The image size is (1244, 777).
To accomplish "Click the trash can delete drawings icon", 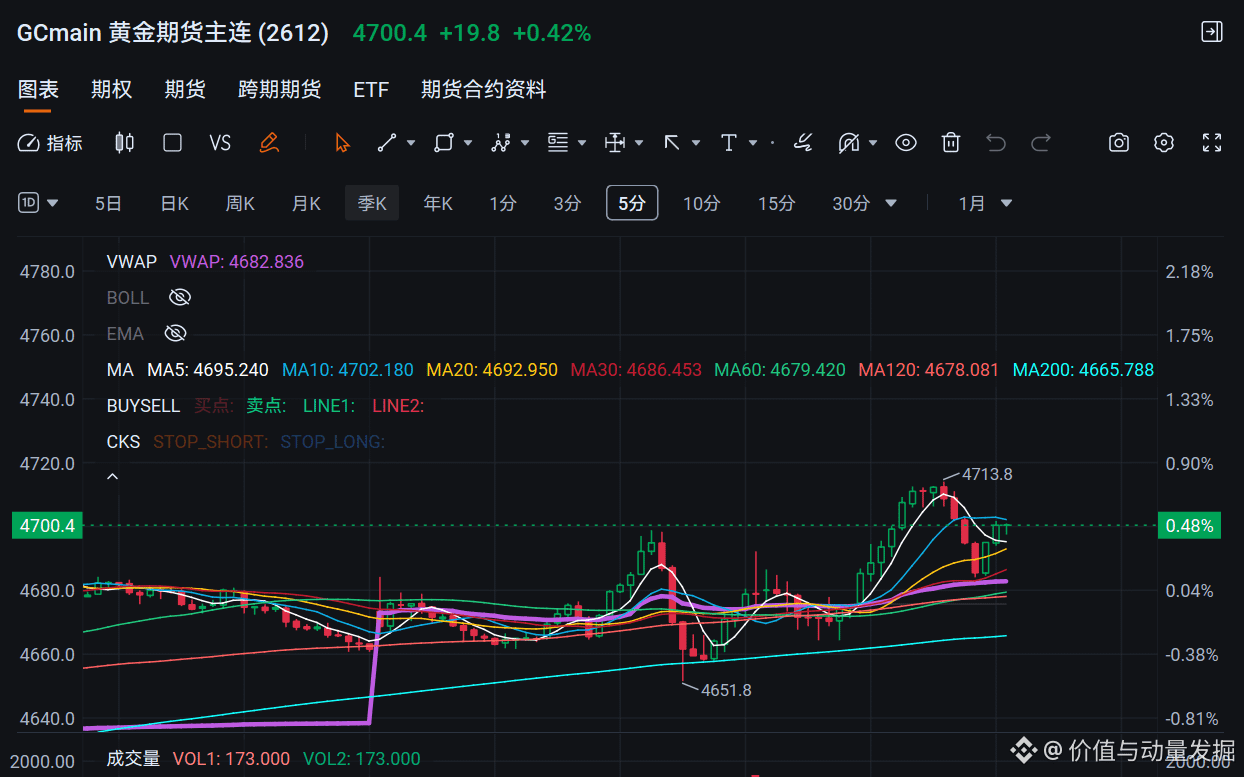I will point(951,143).
